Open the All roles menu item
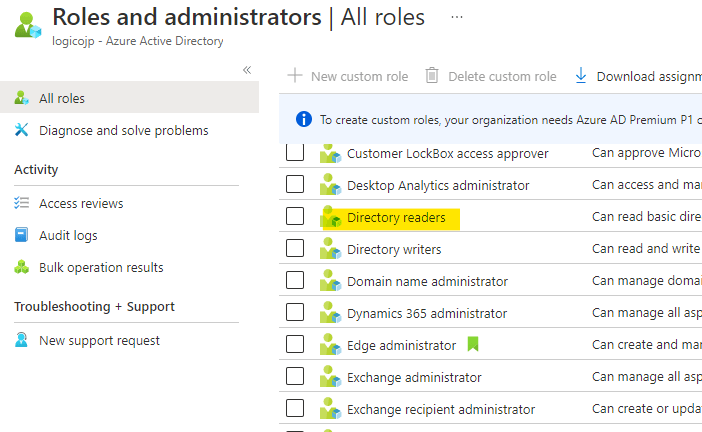The height and width of the screenshot is (432, 702). coord(62,98)
